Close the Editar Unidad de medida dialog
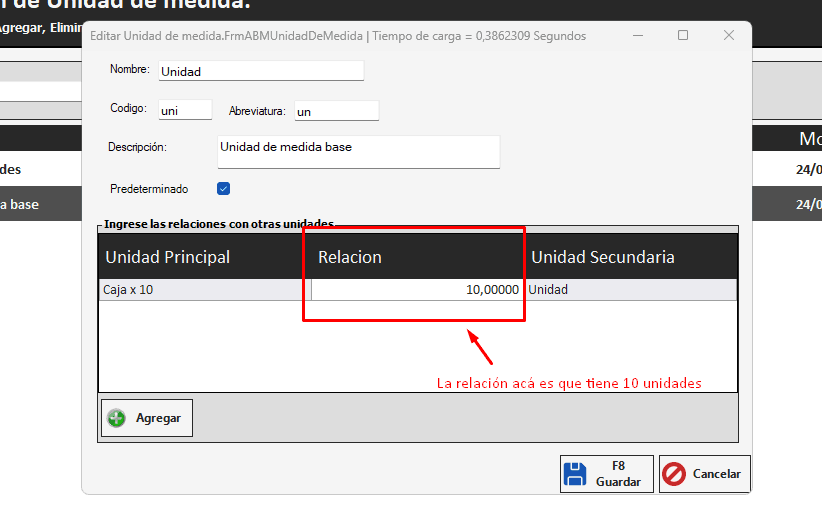Screen dimensions: 822x528 point(729,35)
